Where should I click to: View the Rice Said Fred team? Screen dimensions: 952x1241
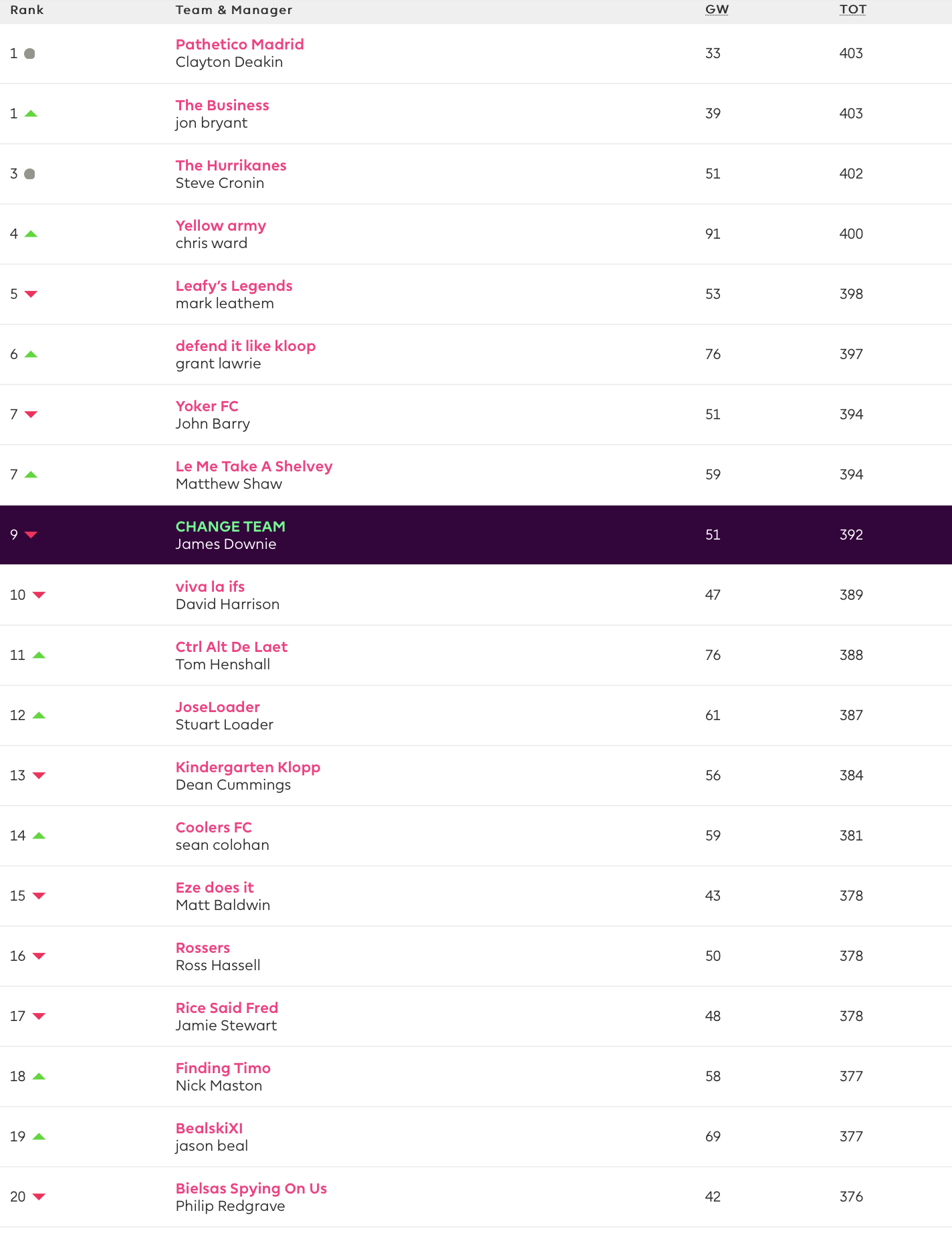tap(227, 1008)
